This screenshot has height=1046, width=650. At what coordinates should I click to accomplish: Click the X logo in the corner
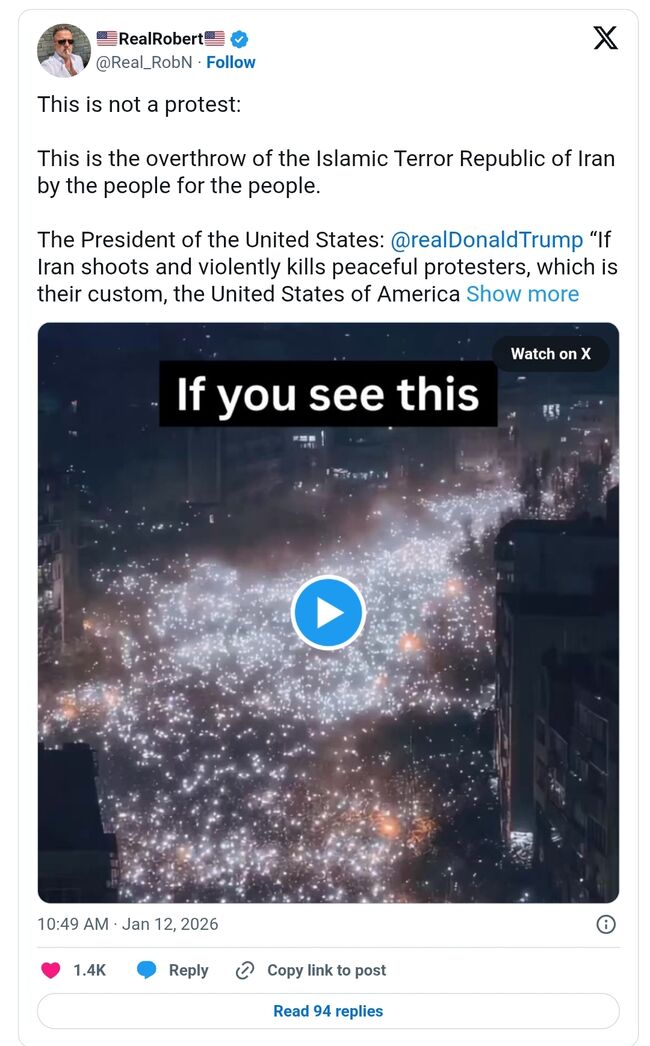pyautogui.click(x=605, y=38)
